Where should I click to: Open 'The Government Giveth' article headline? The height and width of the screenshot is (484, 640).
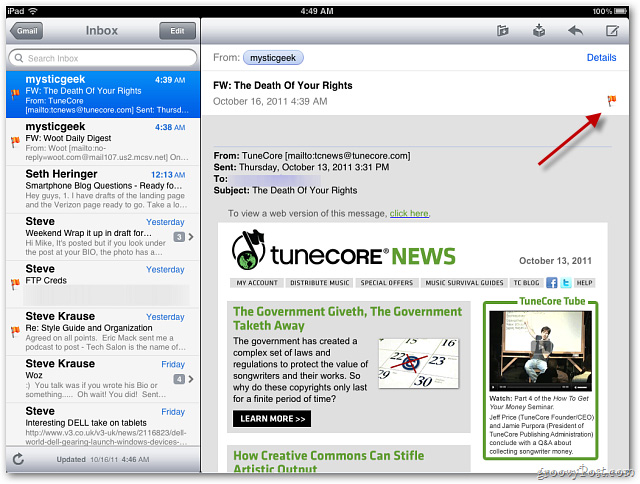click(347, 318)
